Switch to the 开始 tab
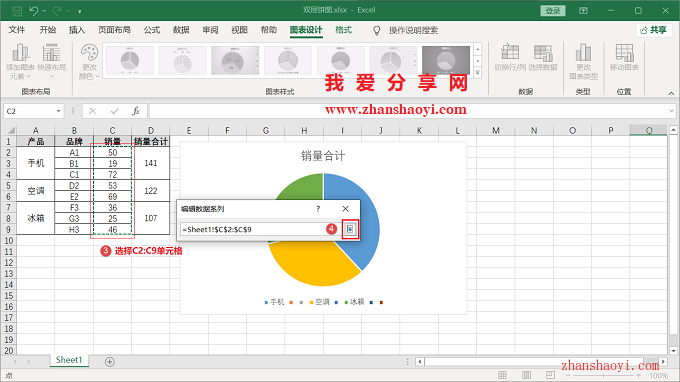This screenshot has height=382, width=680. click(x=48, y=30)
